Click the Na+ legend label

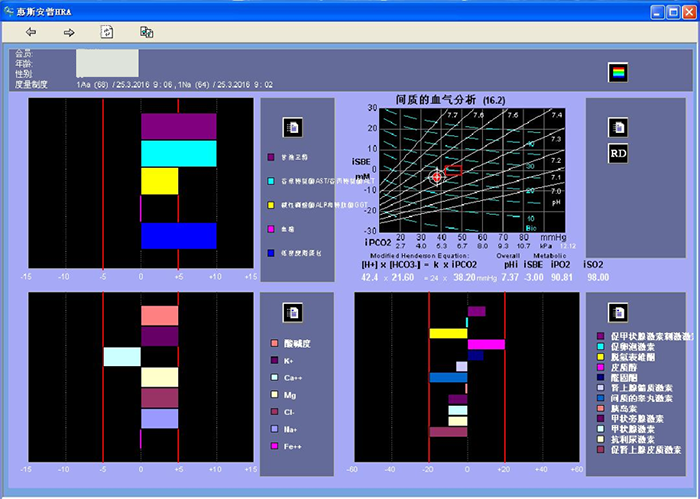coord(290,429)
